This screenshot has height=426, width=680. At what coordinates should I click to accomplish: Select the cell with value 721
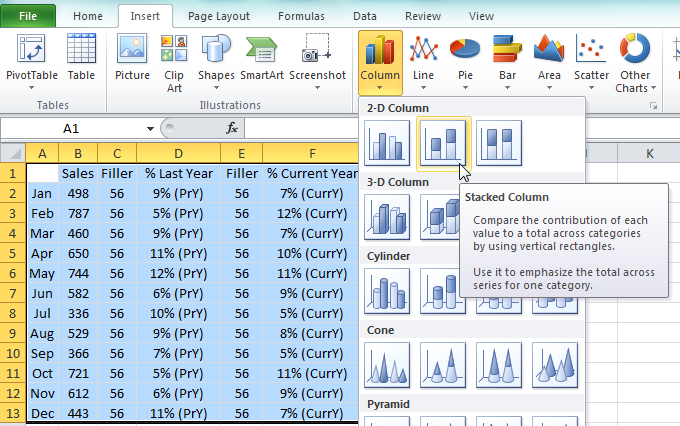point(78,373)
